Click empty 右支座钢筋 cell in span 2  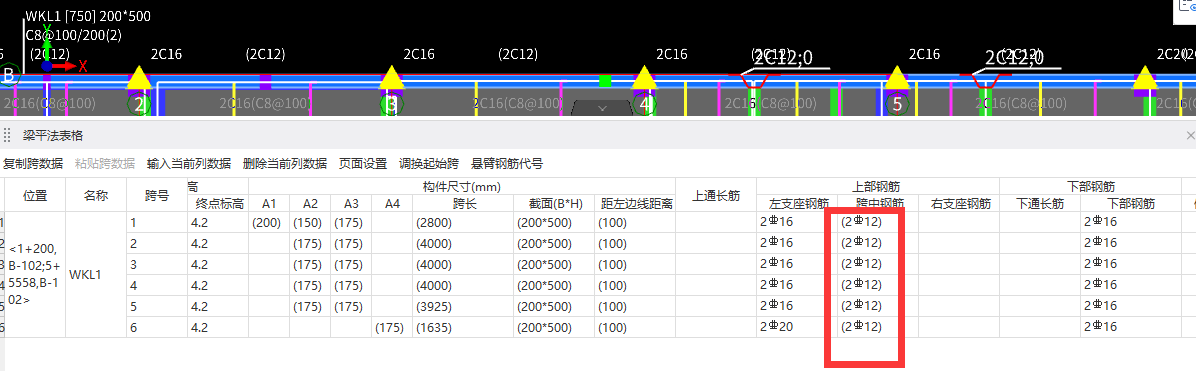(959, 244)
